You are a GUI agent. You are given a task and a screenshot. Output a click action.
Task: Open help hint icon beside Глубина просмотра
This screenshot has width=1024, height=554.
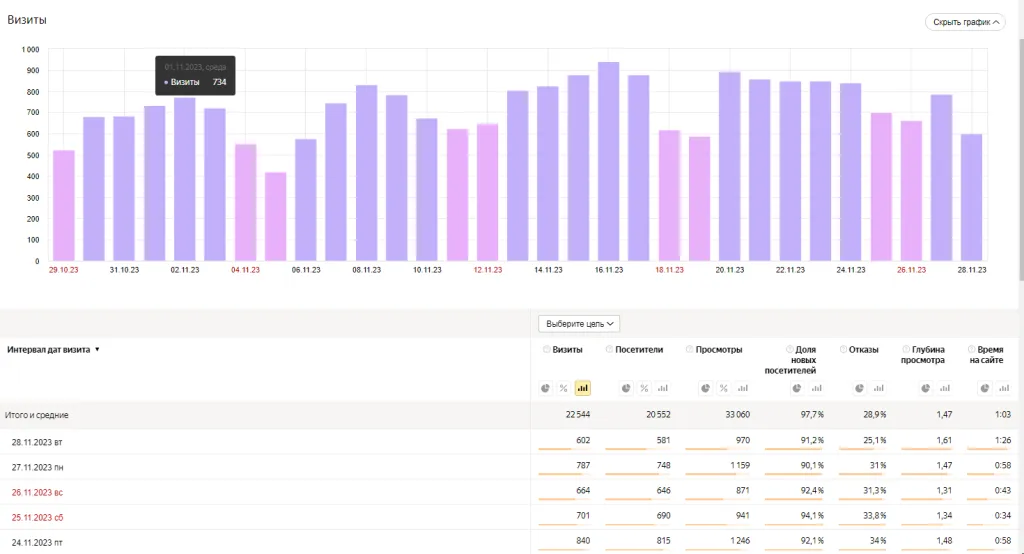[906, 350]
